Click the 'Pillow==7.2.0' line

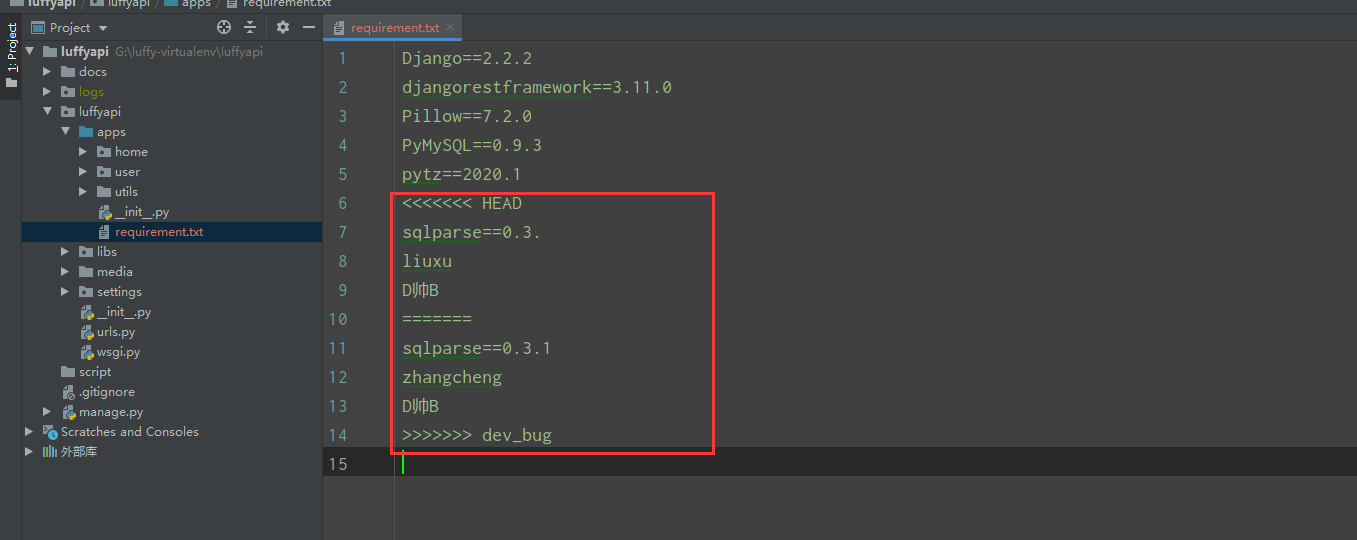coord(467,116)
